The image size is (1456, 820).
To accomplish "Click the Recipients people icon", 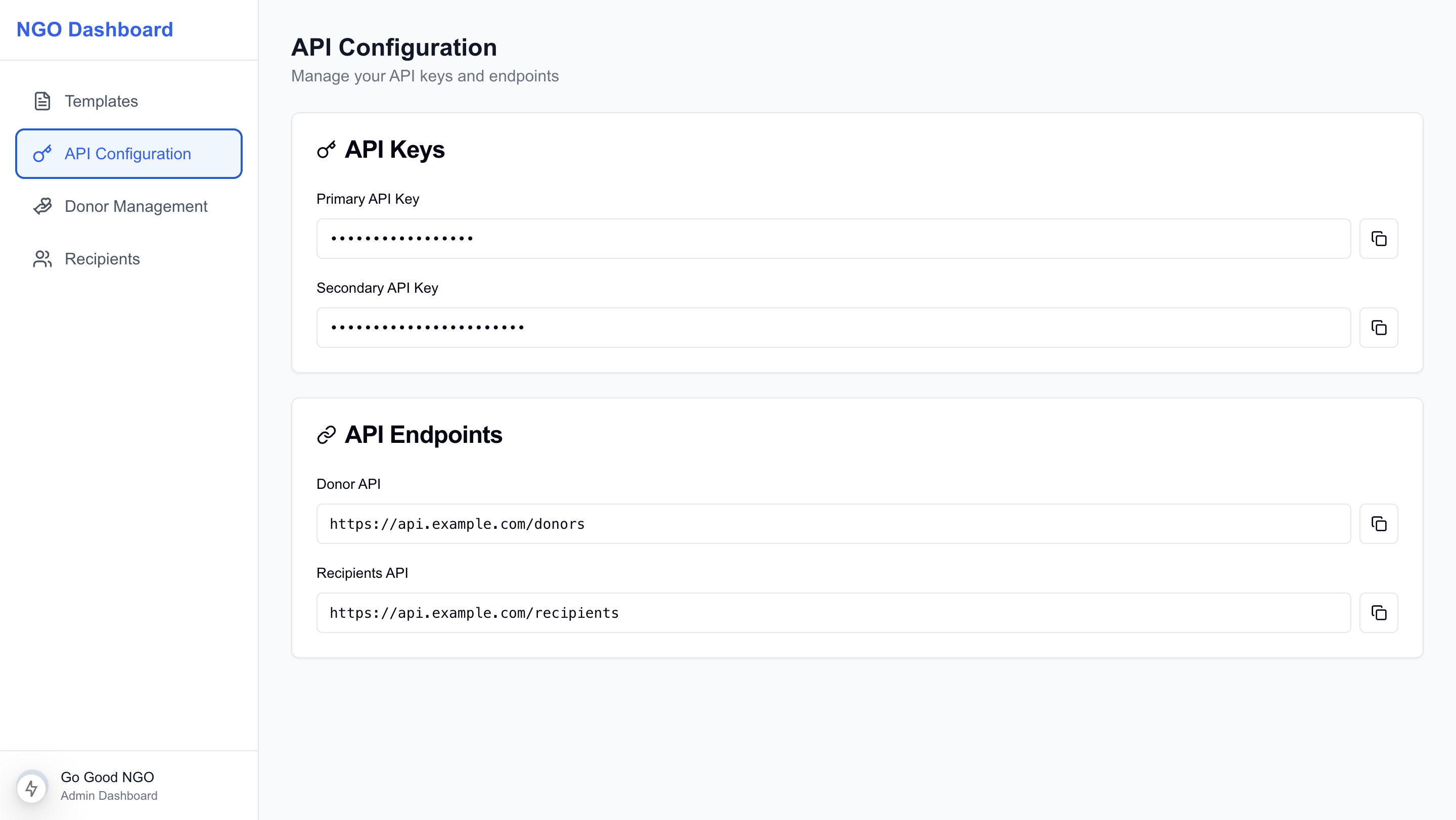I will (42, 259).
